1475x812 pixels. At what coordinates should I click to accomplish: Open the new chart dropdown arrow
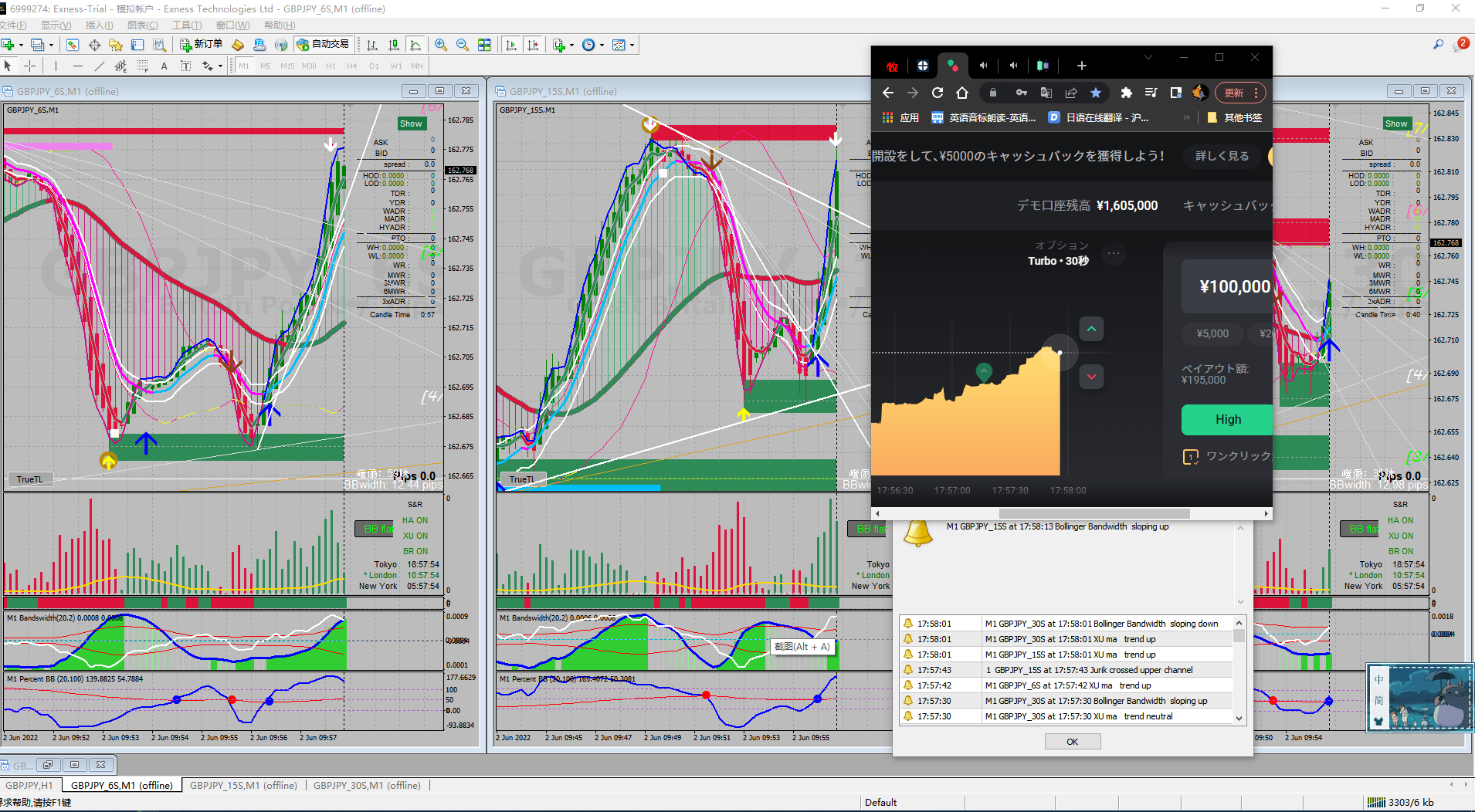(21, 45)
